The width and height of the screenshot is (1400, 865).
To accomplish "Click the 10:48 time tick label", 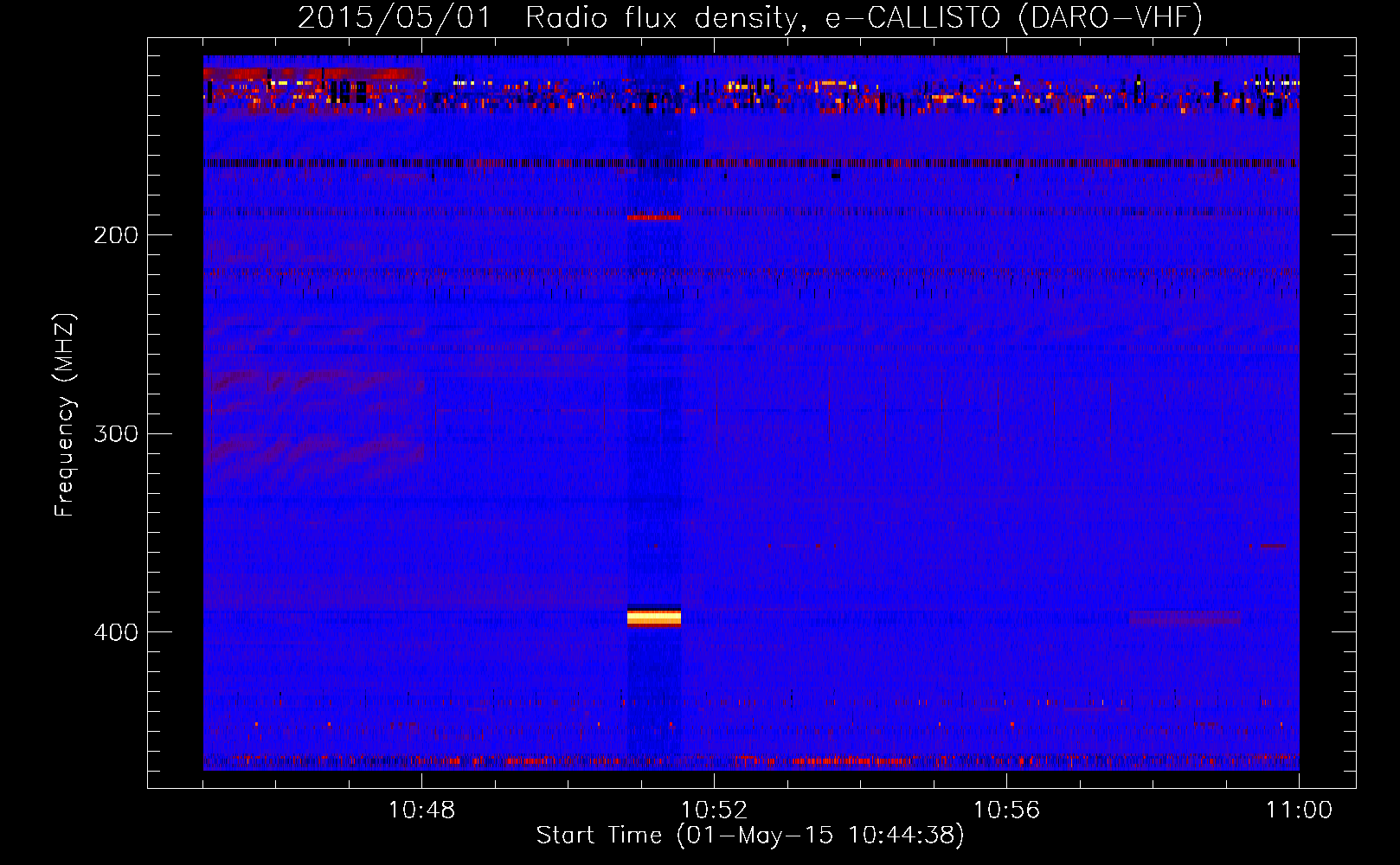I will pyautogui.click(x=421, y=811).
